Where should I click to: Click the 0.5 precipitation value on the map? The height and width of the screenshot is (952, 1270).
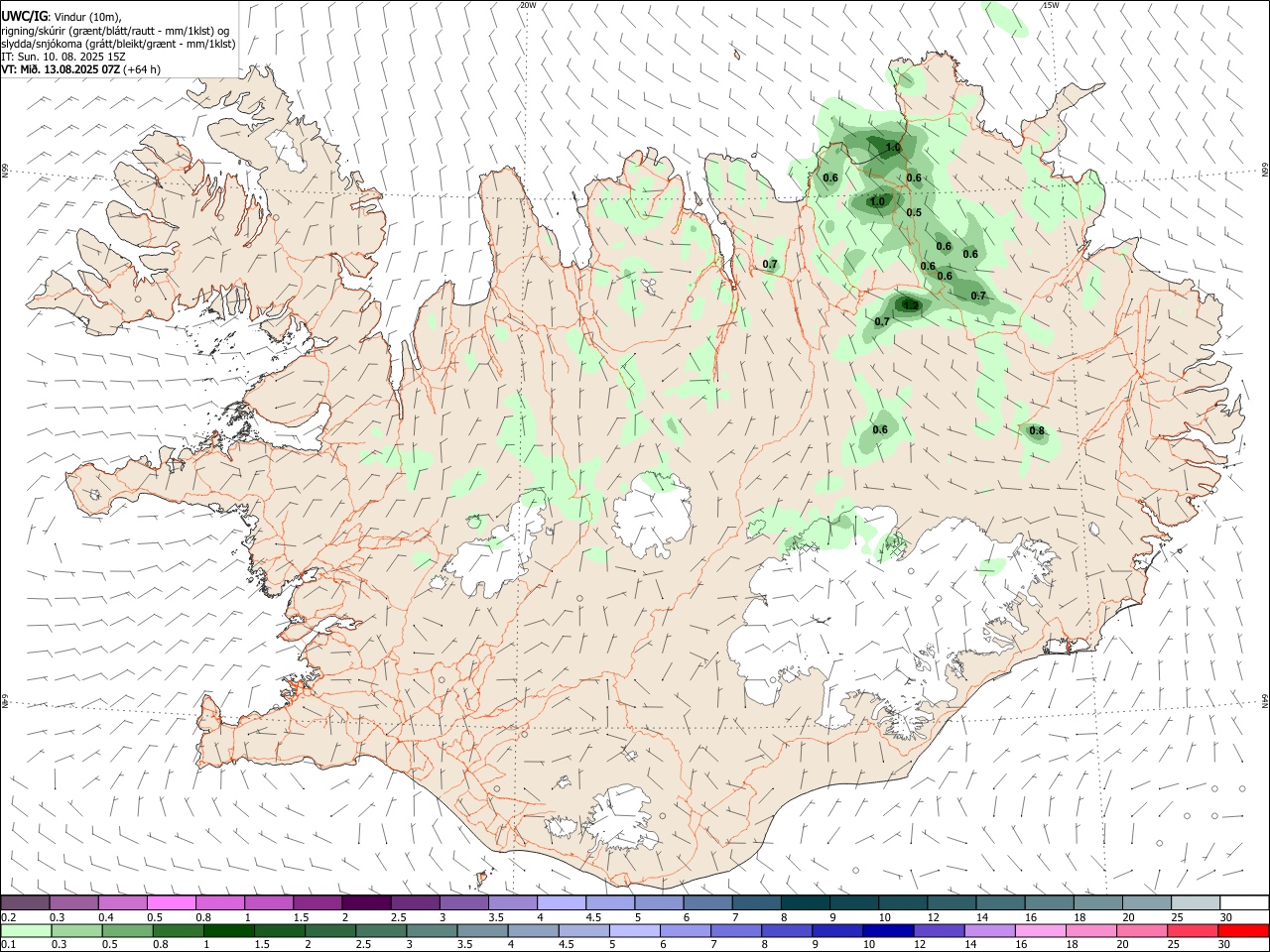pyautogui.click(x=914, y=212)
